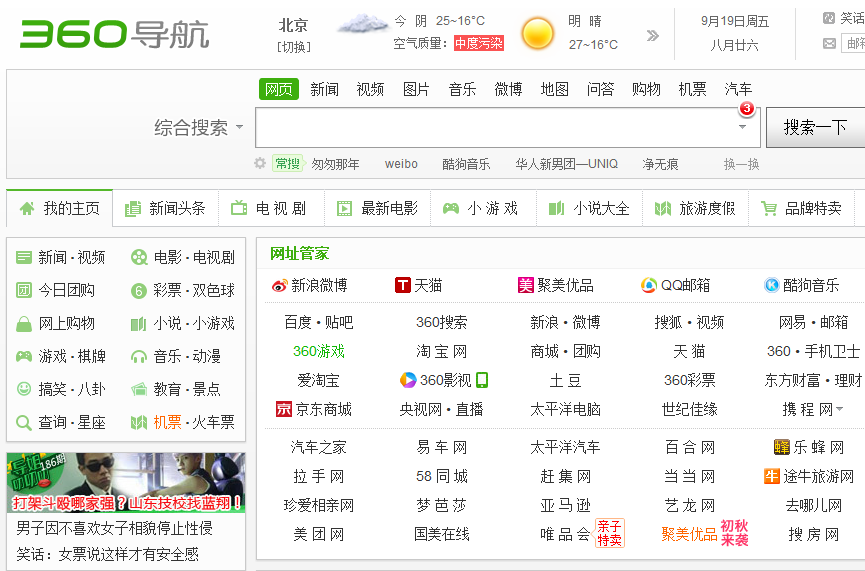Open the orange 聚美优品 初秋来袭 link
Image resolution: width=865 pixels, height=571 pixels.
(704, 533)
